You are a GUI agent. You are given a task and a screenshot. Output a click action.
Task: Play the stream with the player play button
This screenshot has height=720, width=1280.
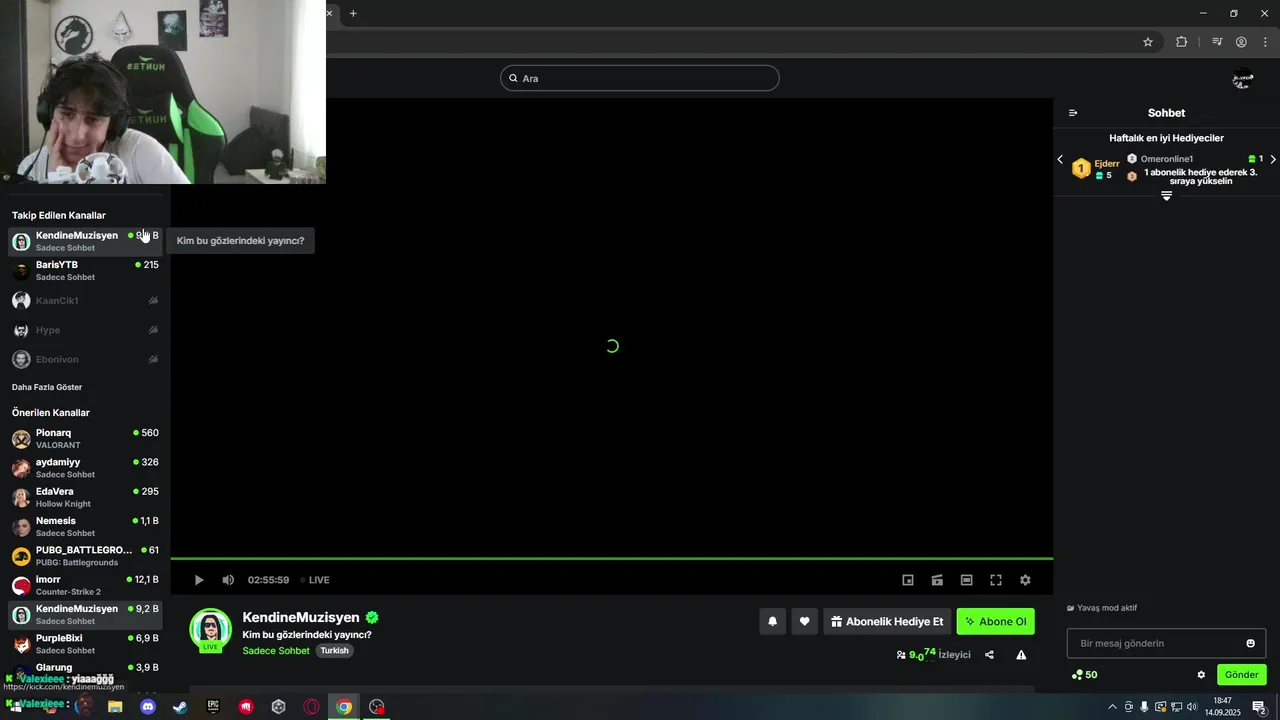coord(199,580)
